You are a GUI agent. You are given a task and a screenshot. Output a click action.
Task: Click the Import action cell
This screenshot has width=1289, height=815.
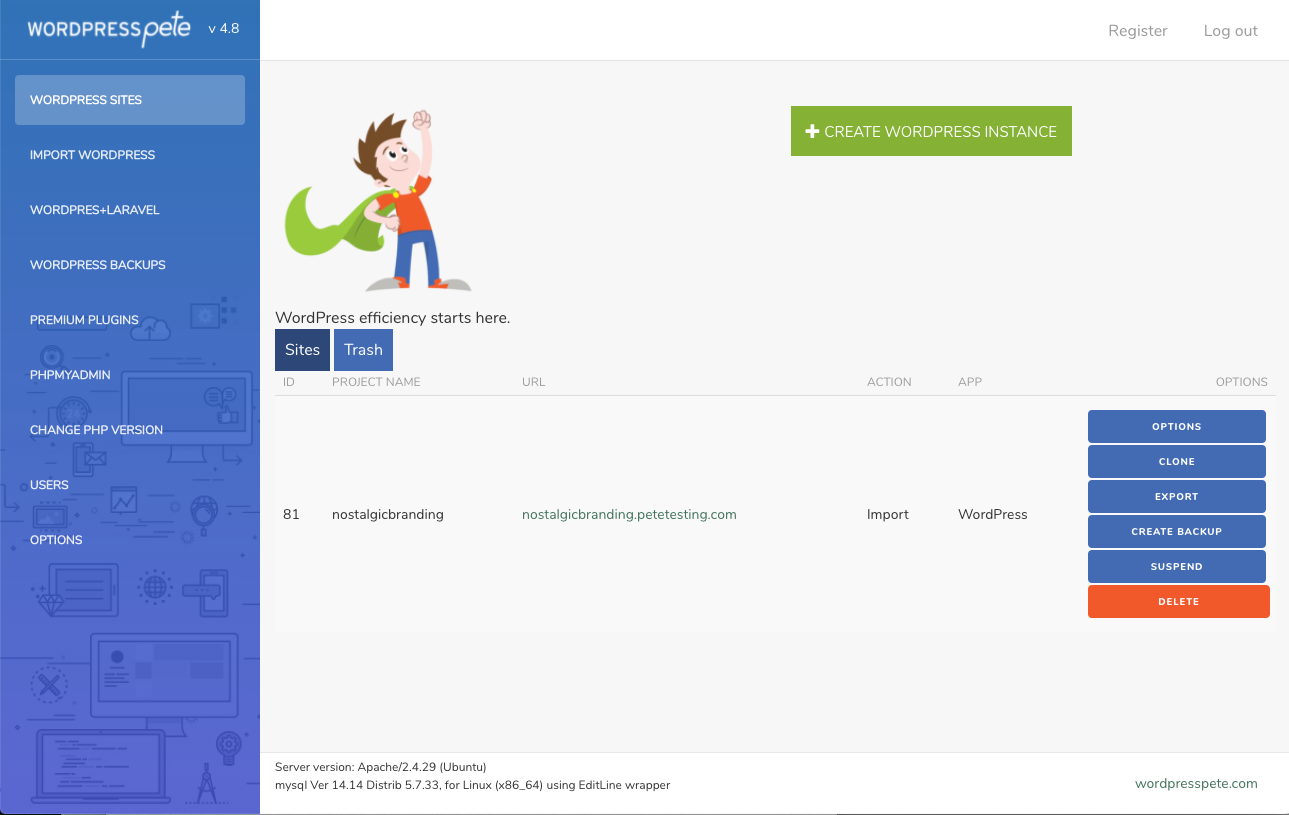(888, 514)
